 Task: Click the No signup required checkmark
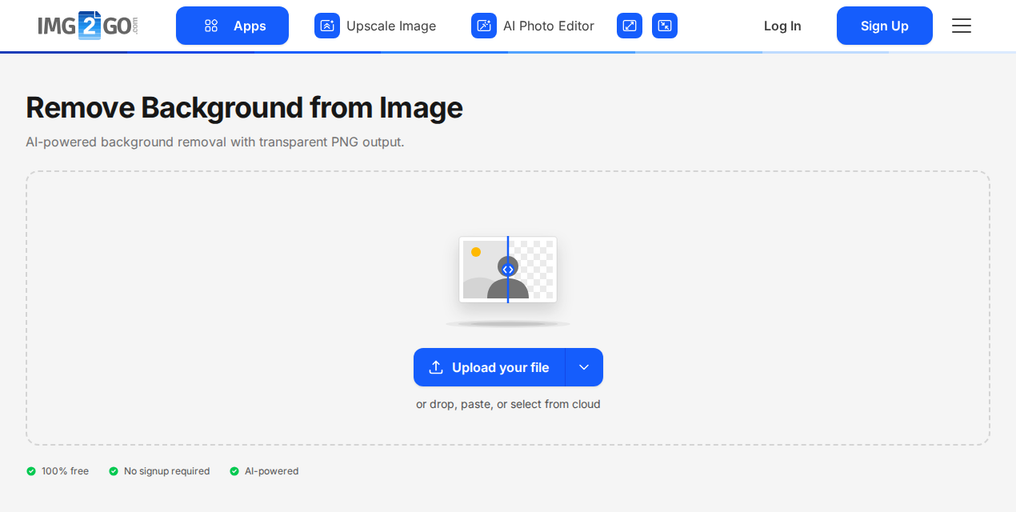pos(114,471)
